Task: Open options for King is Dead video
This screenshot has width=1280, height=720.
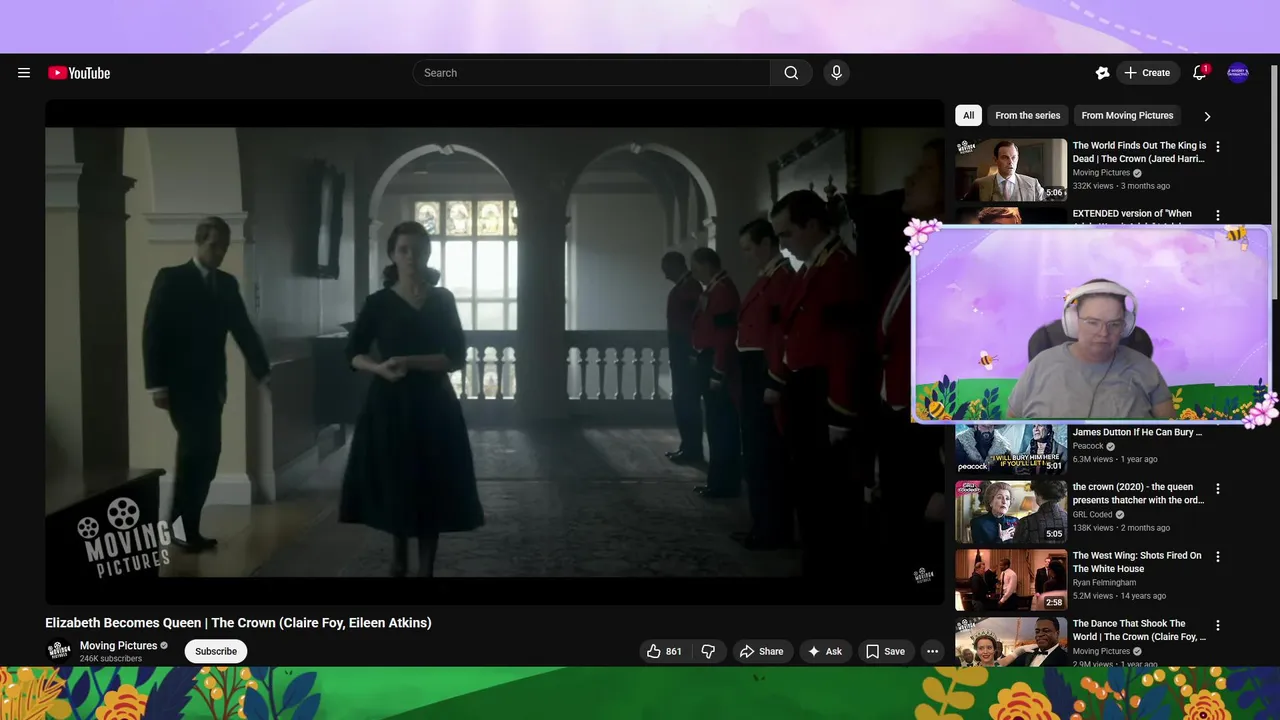Action: 1217,147
